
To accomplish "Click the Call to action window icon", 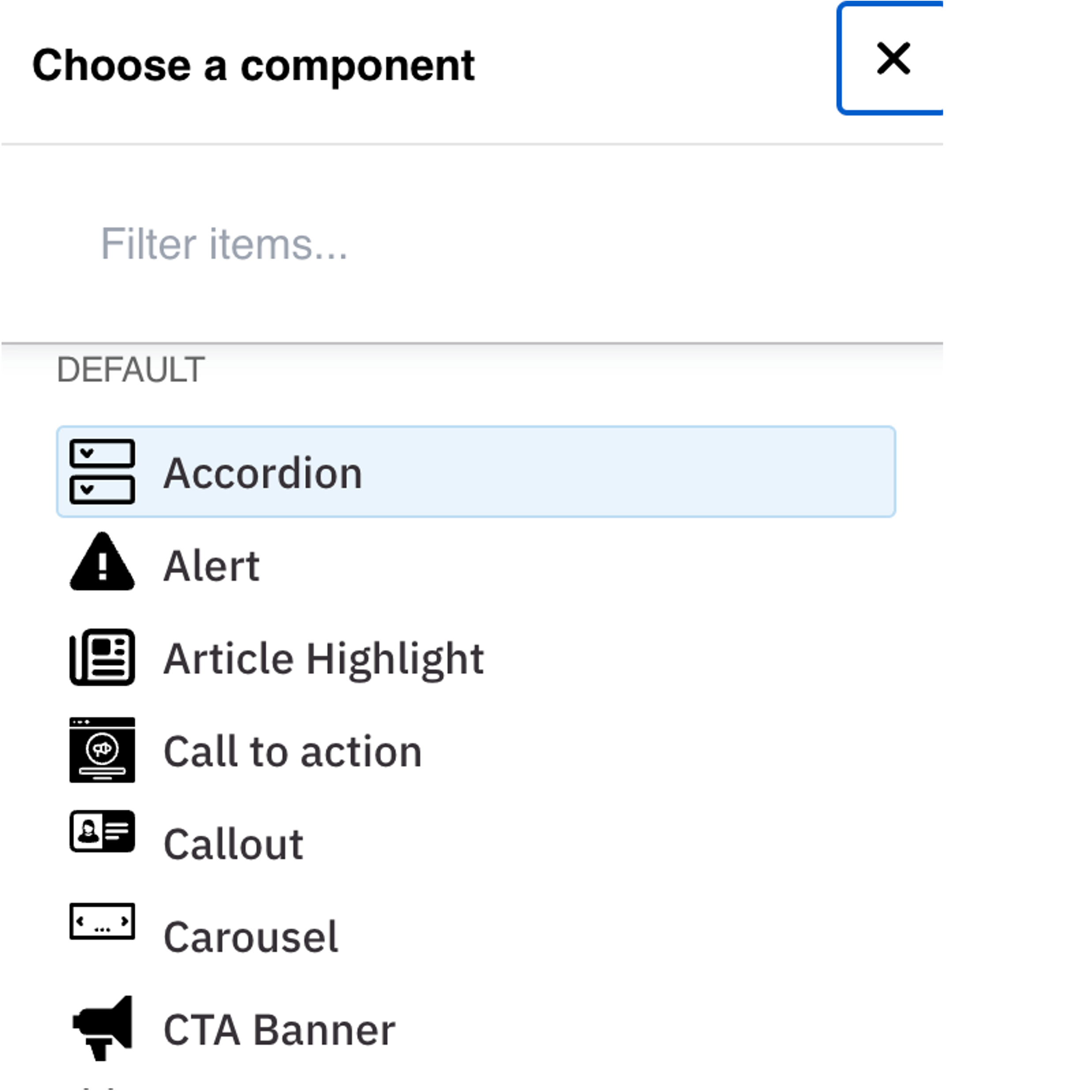I will [x=102, y=750].
